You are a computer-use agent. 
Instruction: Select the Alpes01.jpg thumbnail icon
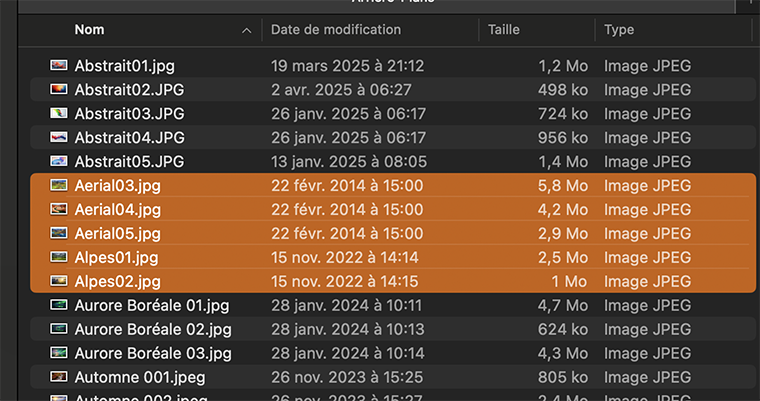59,258
